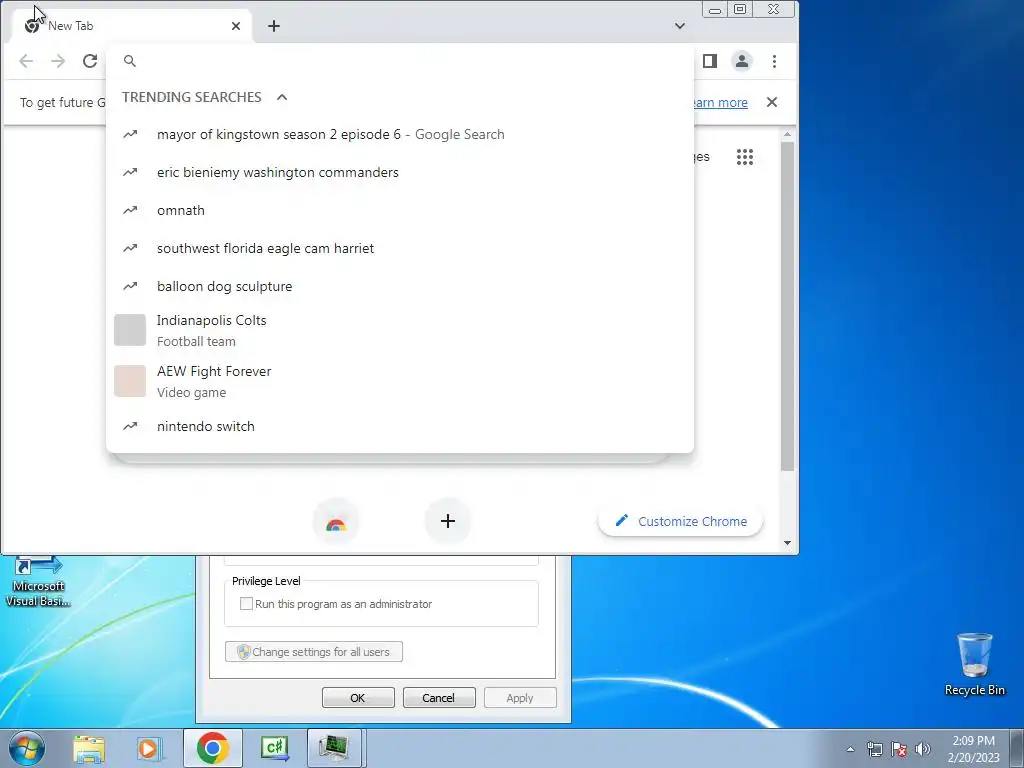1024x768 pixels.
Task: Select the Indianapolis Colts suggestion
Action: [x=400, y=330]
